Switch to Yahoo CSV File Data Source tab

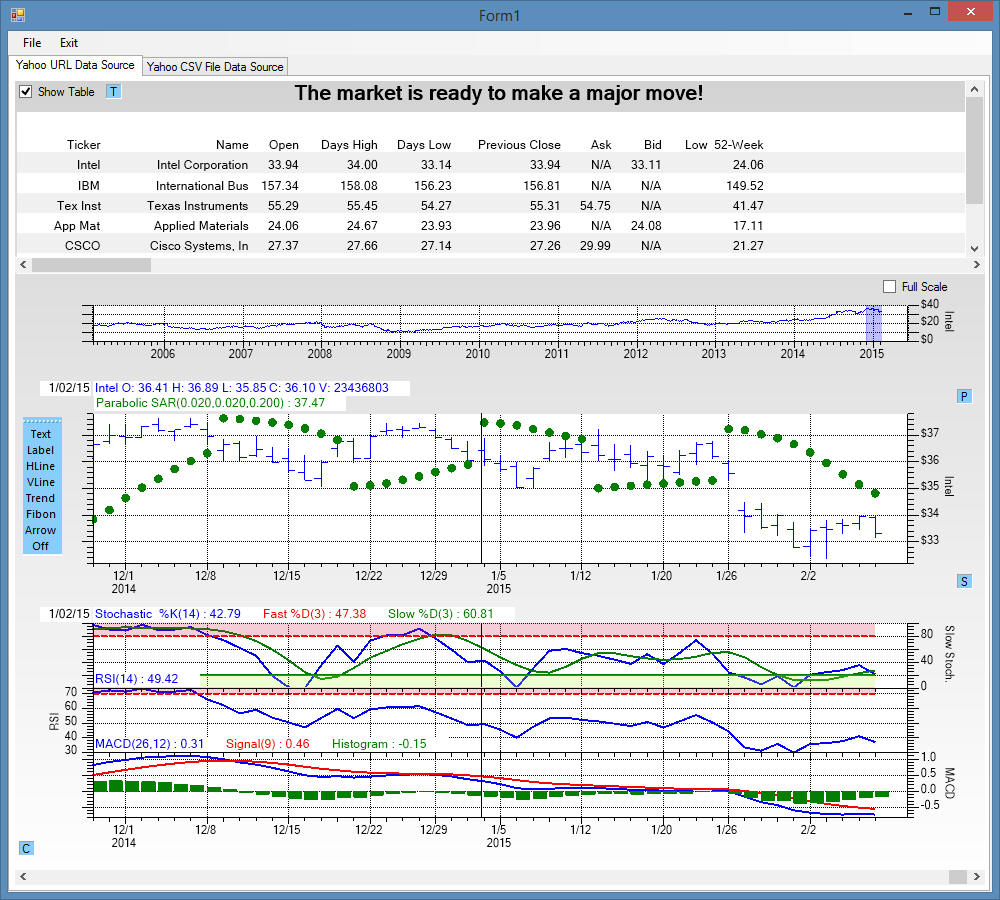(x=215, y=67)
